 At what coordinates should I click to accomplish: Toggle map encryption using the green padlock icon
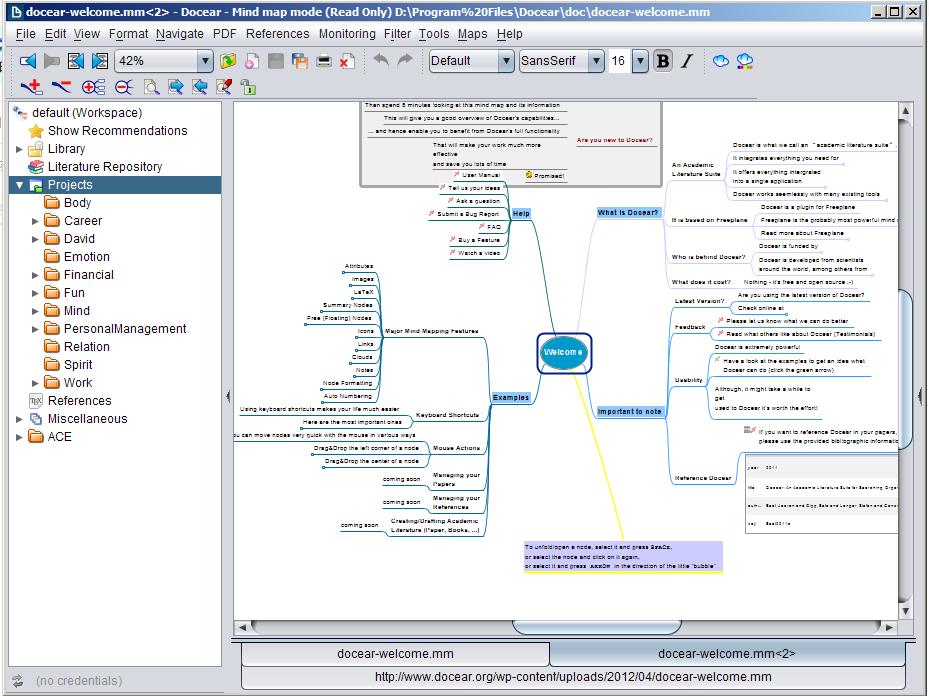coord(248,87)
